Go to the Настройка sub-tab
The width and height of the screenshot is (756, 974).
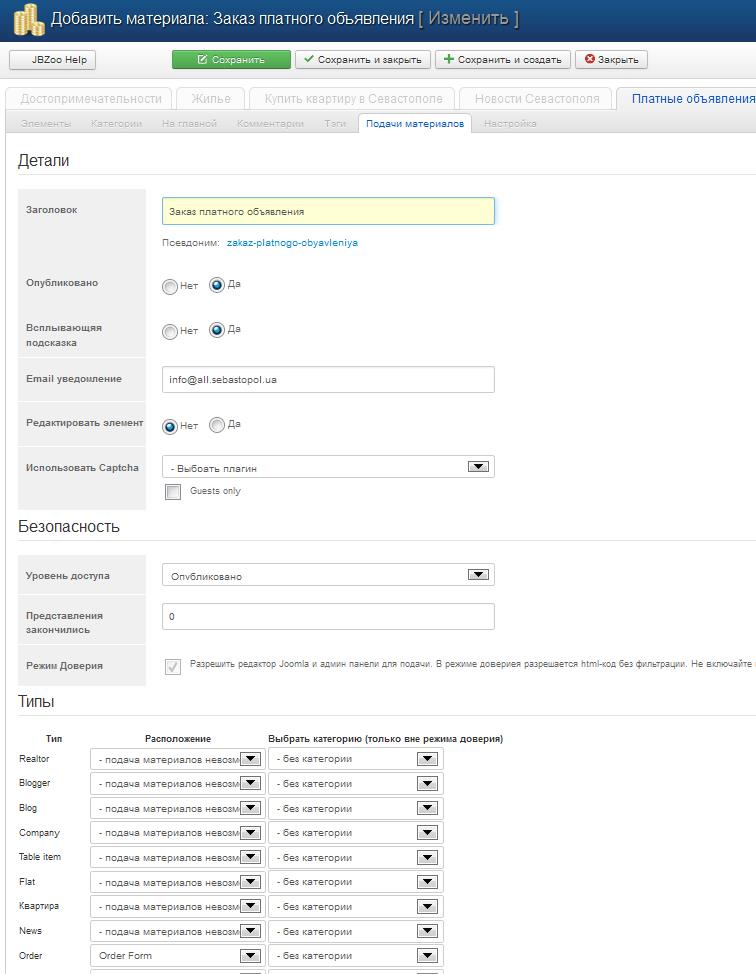click(x=510, y=124)
